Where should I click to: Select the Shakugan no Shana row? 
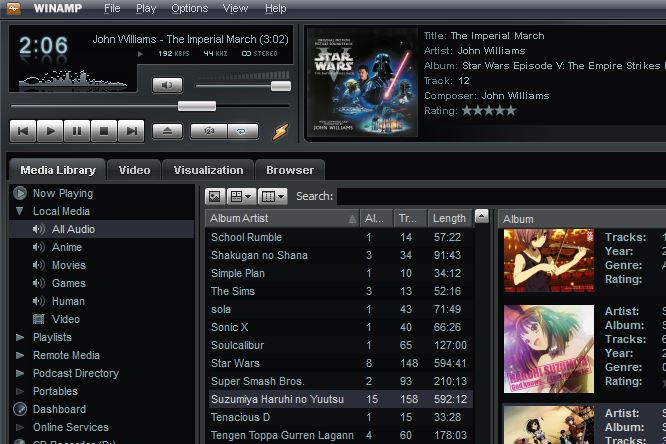click(340, 255)
